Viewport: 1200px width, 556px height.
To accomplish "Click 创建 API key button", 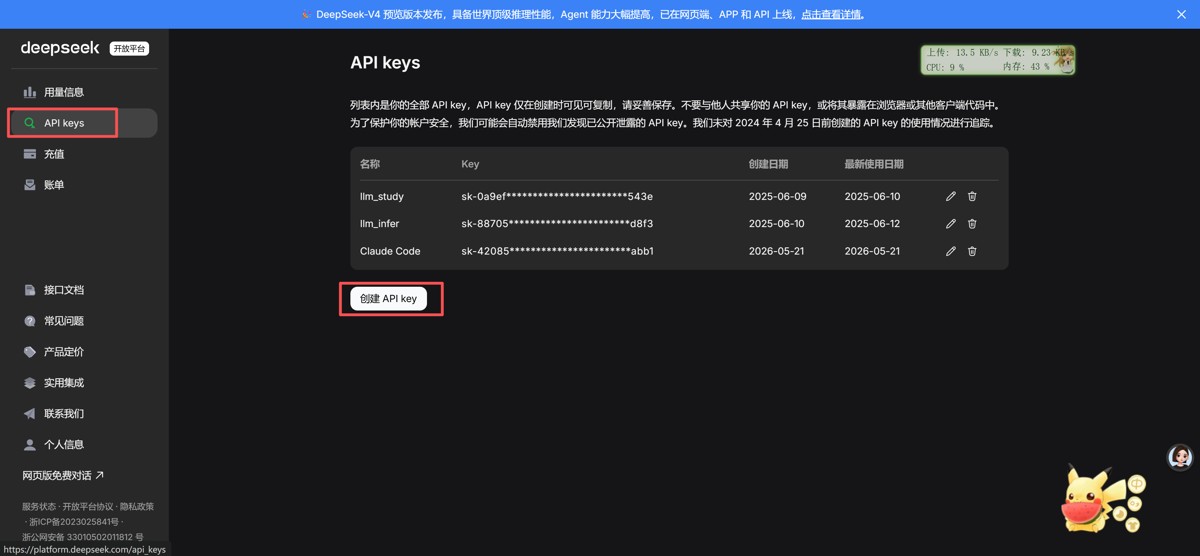I will [388, 299].
